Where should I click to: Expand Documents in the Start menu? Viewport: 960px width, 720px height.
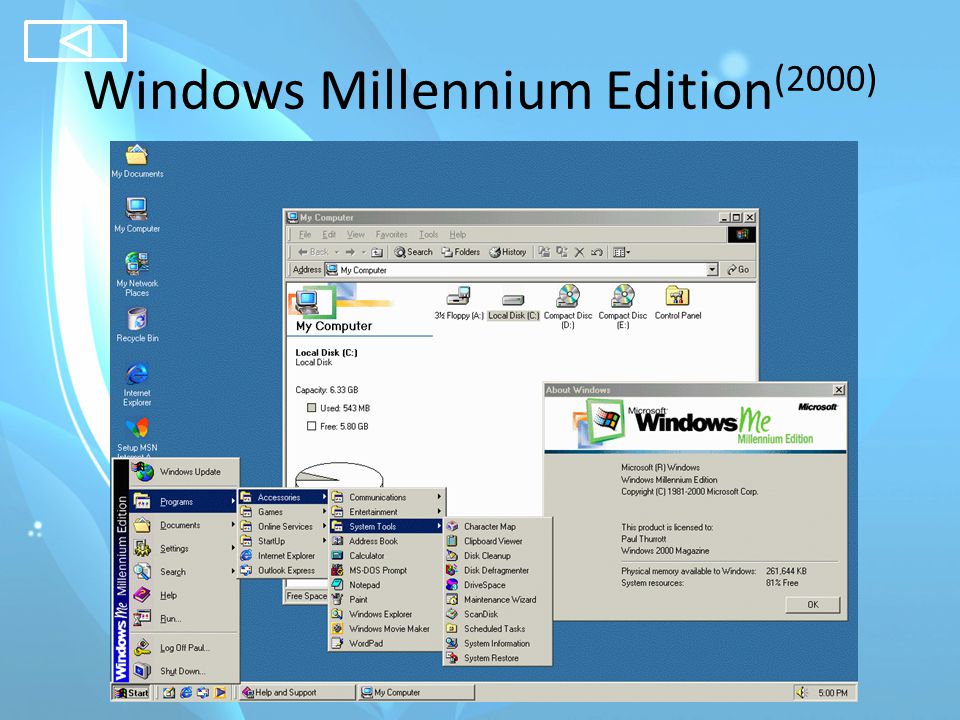(x=184, y=525)
